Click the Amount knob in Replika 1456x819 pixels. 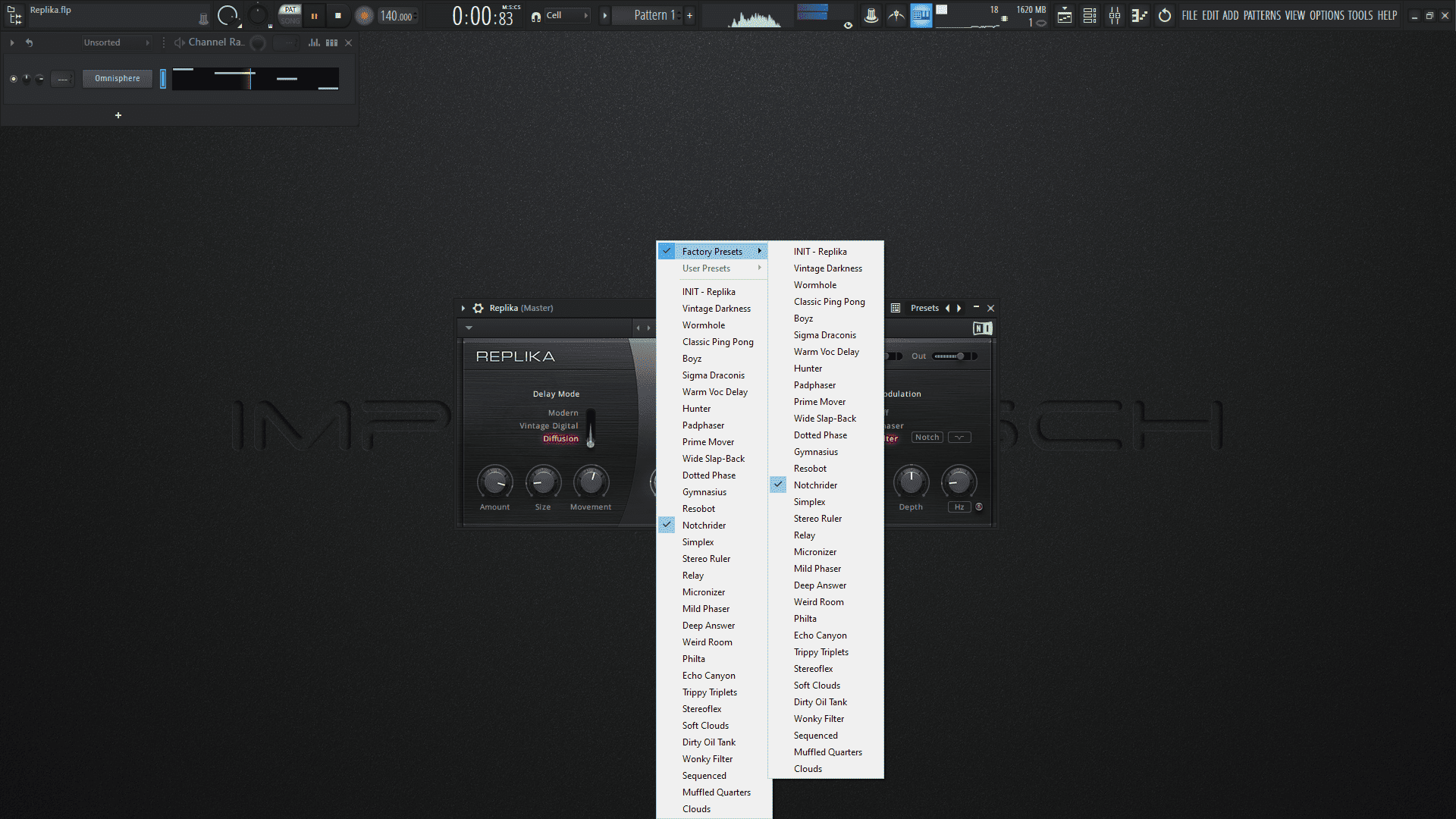tap(494, 482)
